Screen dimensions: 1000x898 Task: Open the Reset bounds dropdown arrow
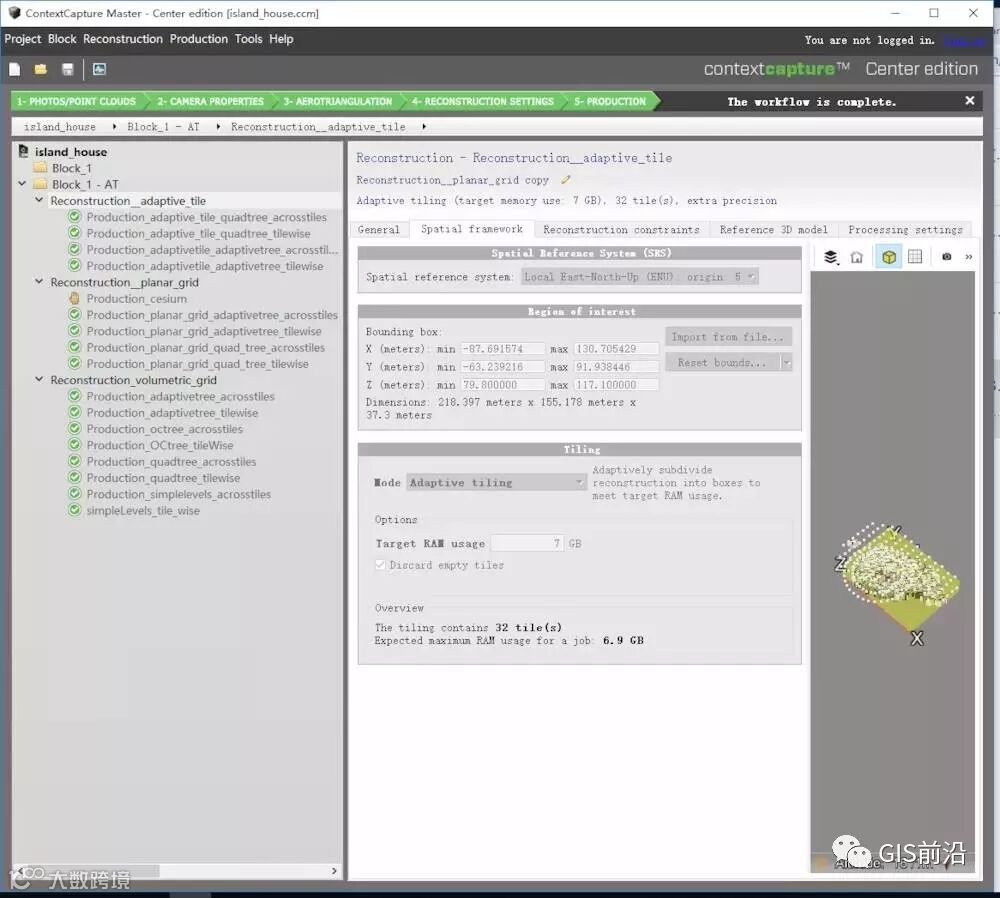(786, 362)
